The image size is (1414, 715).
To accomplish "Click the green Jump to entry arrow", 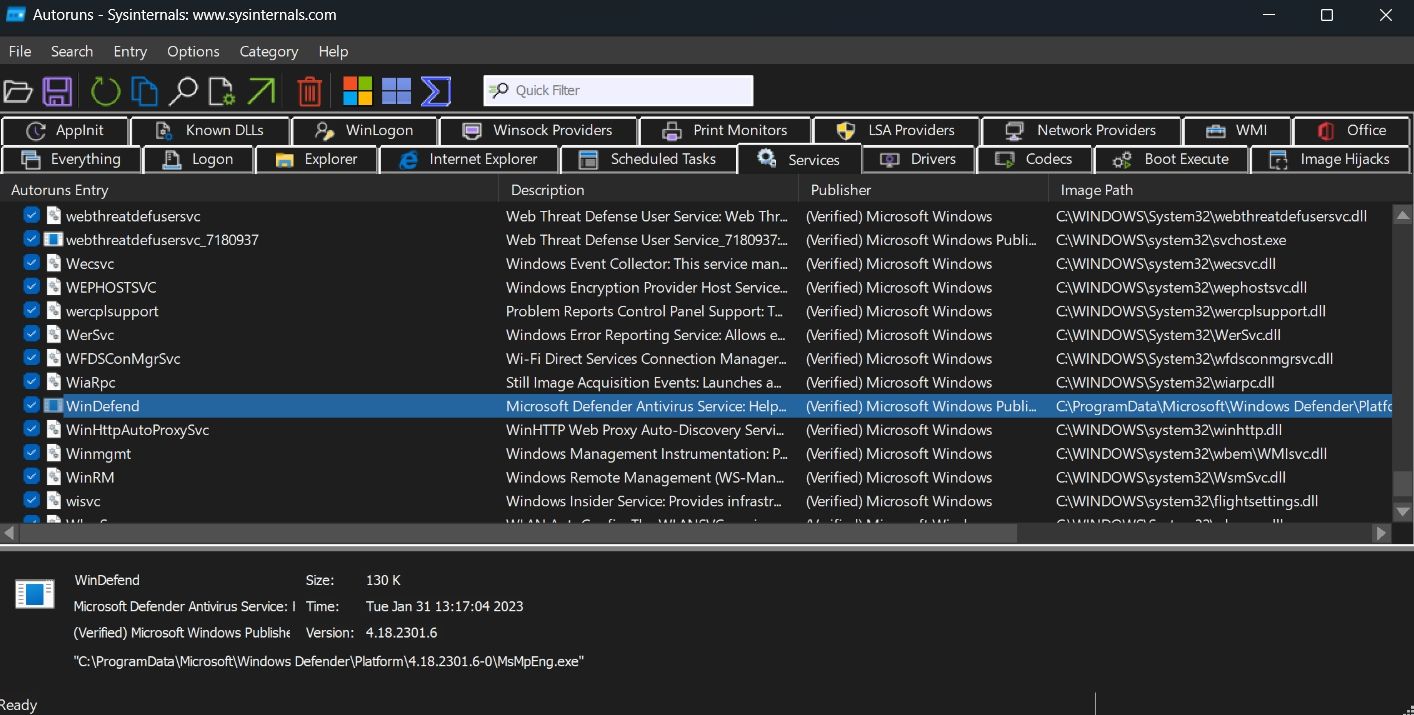I will tap(261, 91).
